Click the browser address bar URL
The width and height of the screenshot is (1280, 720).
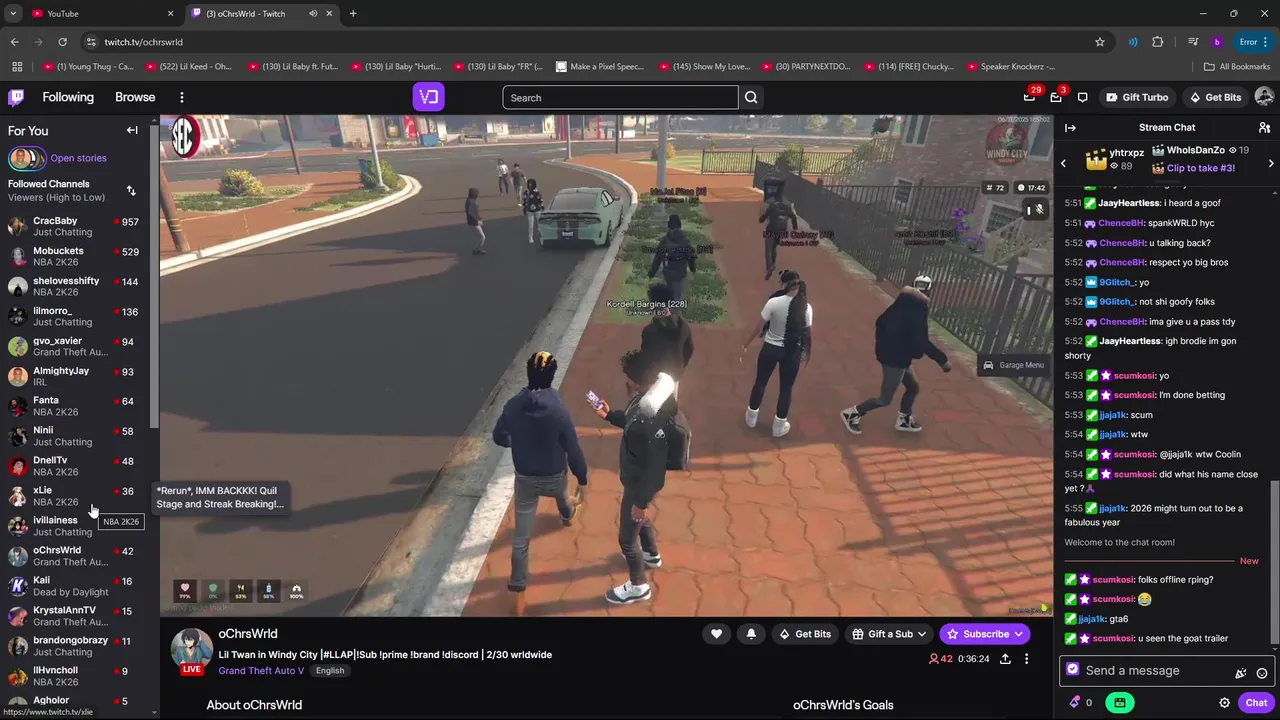143,42
